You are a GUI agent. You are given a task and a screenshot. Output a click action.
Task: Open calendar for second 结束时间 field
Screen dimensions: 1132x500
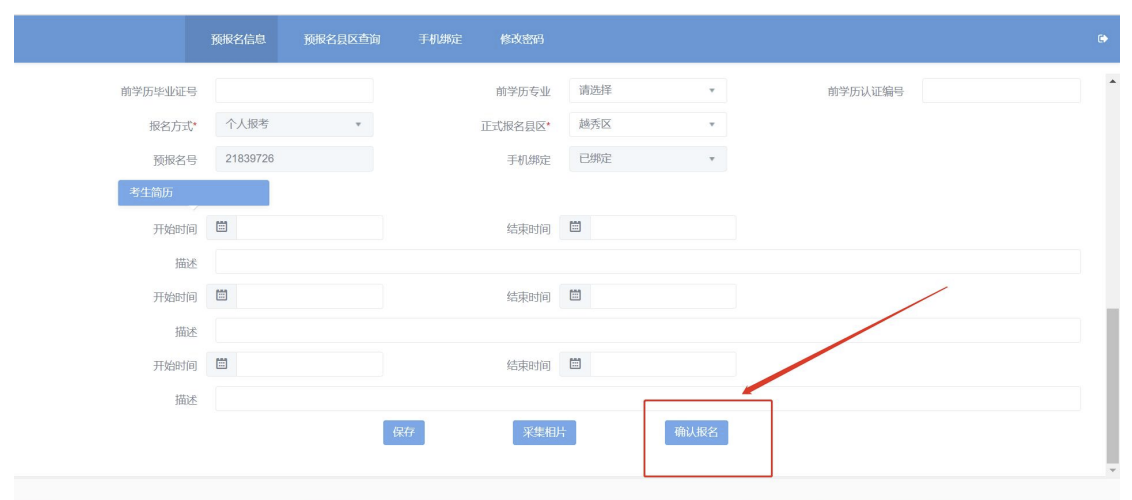(x=575, y=296)
